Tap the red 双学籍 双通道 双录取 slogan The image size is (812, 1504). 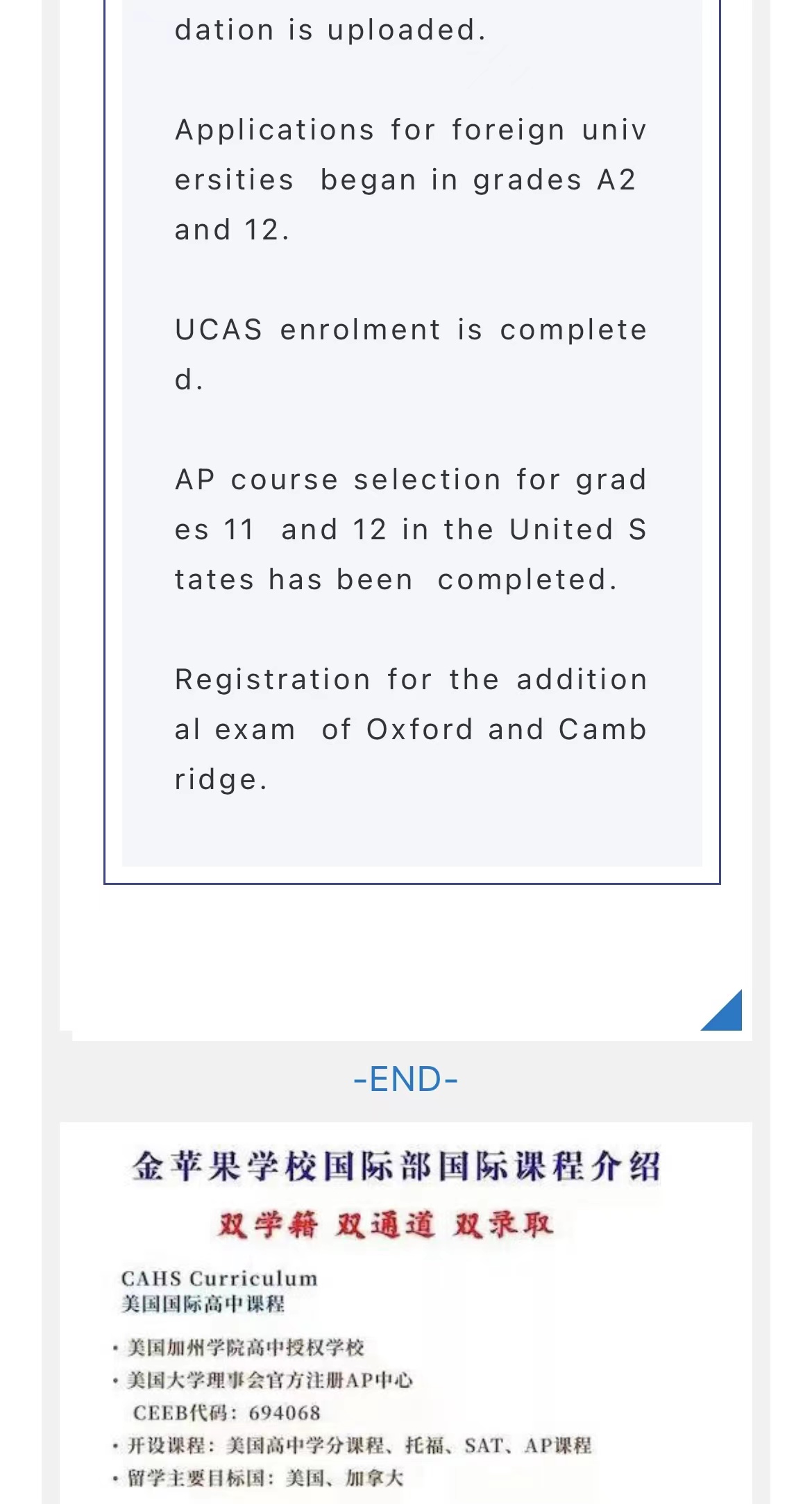pos(386,1225)
